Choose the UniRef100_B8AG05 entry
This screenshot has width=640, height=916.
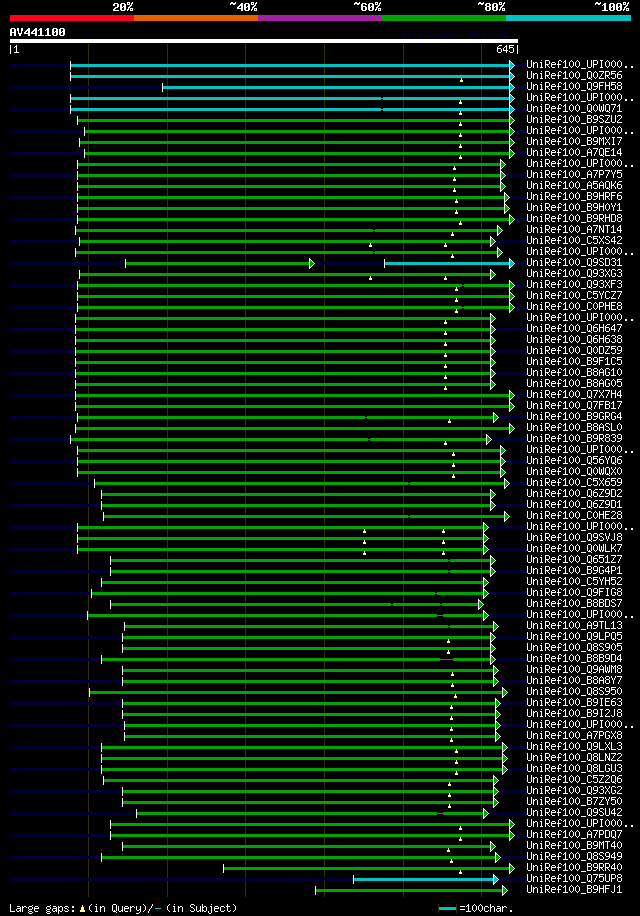574,384
